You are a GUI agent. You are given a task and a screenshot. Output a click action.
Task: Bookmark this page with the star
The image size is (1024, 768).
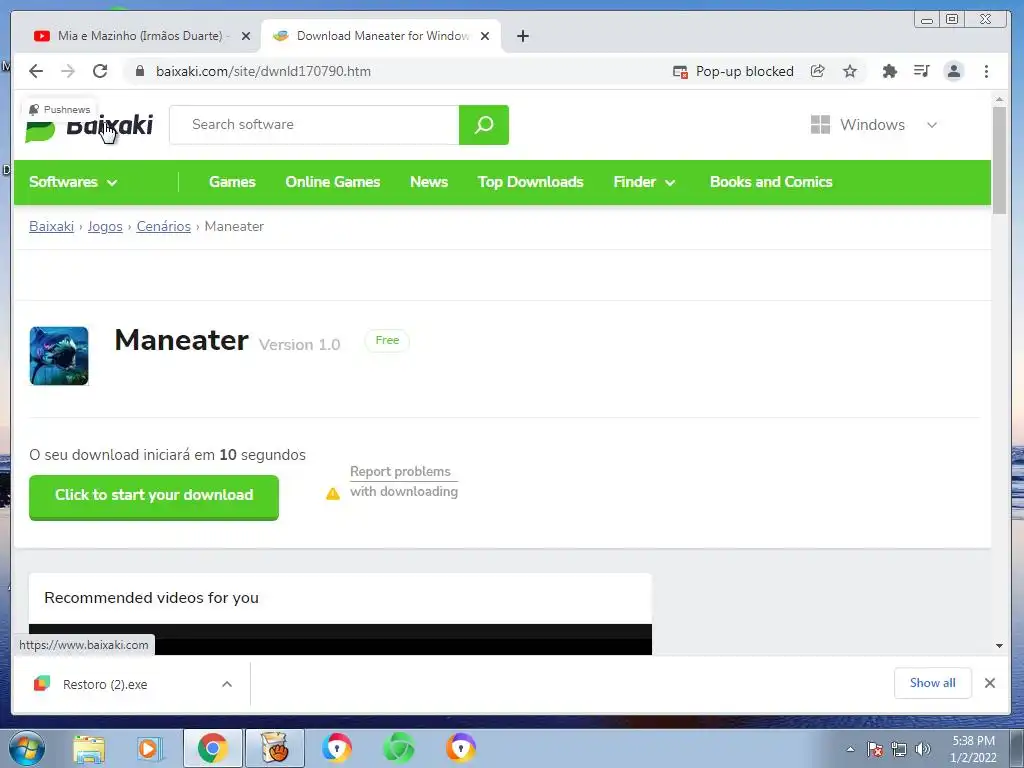[850, 71]
